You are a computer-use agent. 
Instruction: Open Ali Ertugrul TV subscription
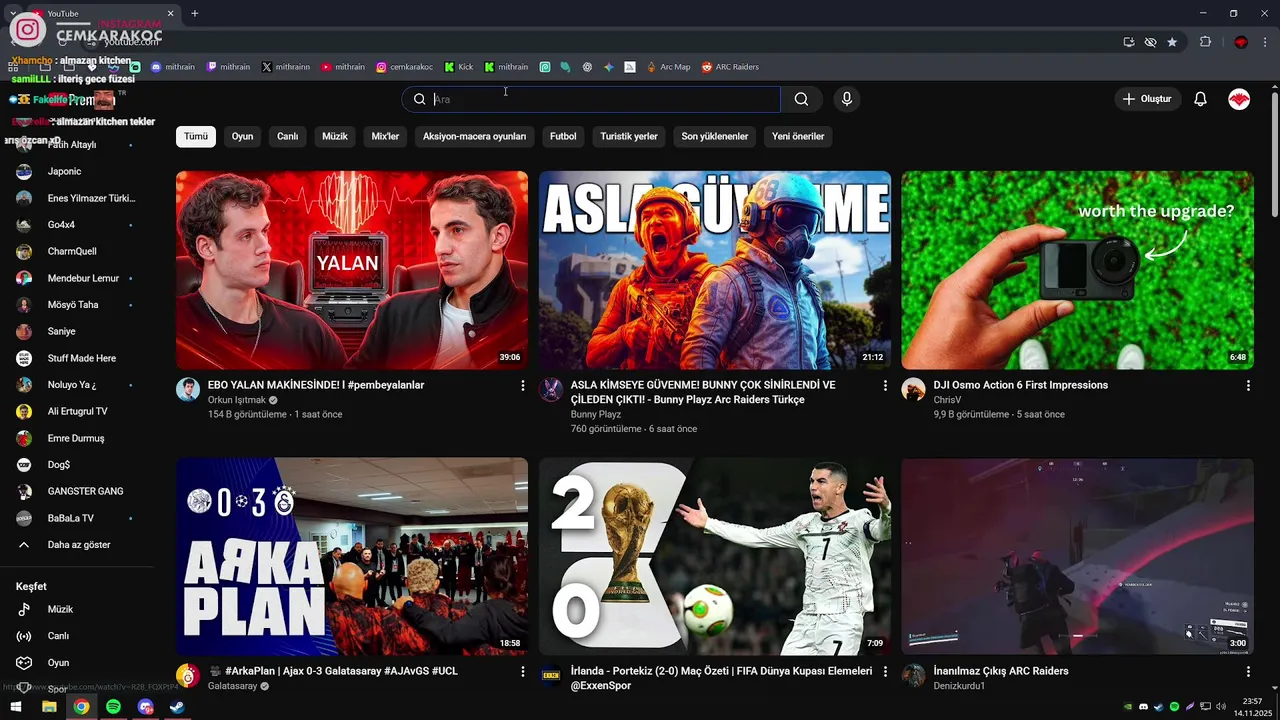(78, 411)
